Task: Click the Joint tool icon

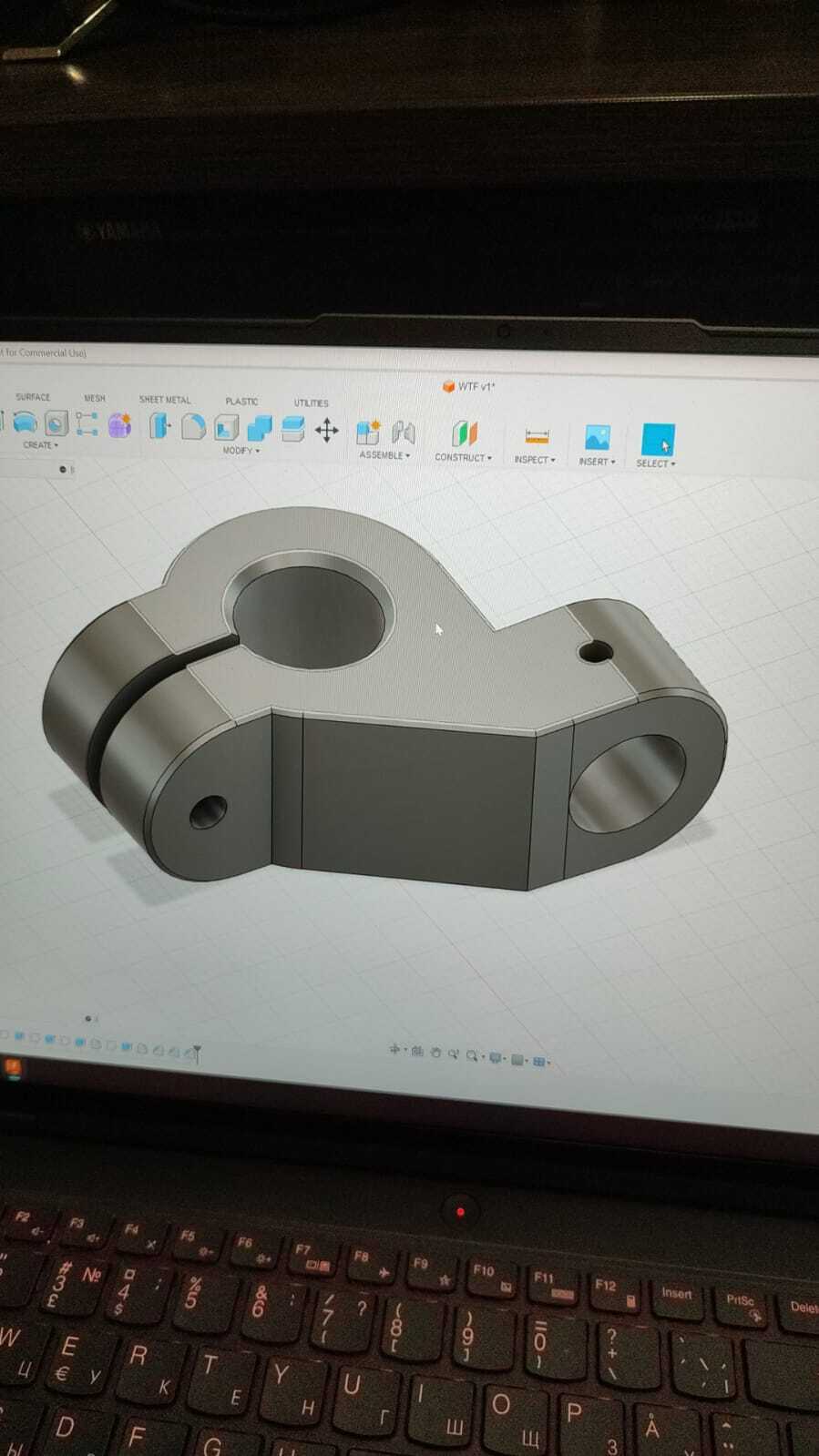Action: coord(403,433)
